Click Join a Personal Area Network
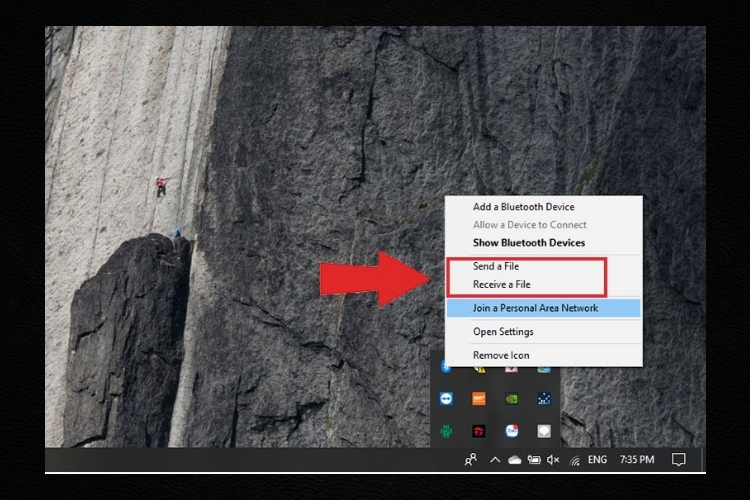 (x=543, y=308)
